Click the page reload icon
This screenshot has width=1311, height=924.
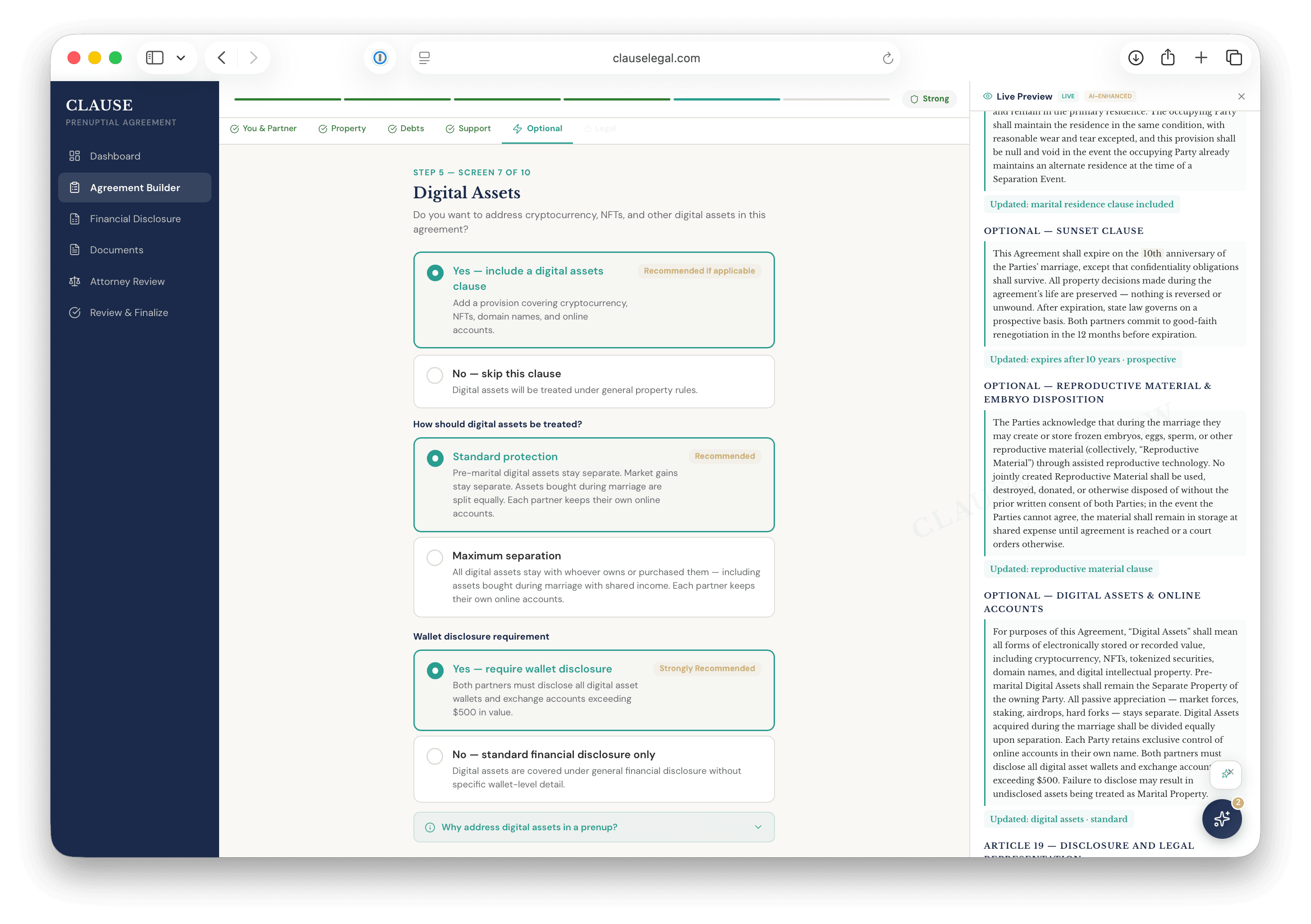click(x=887, y=58)
